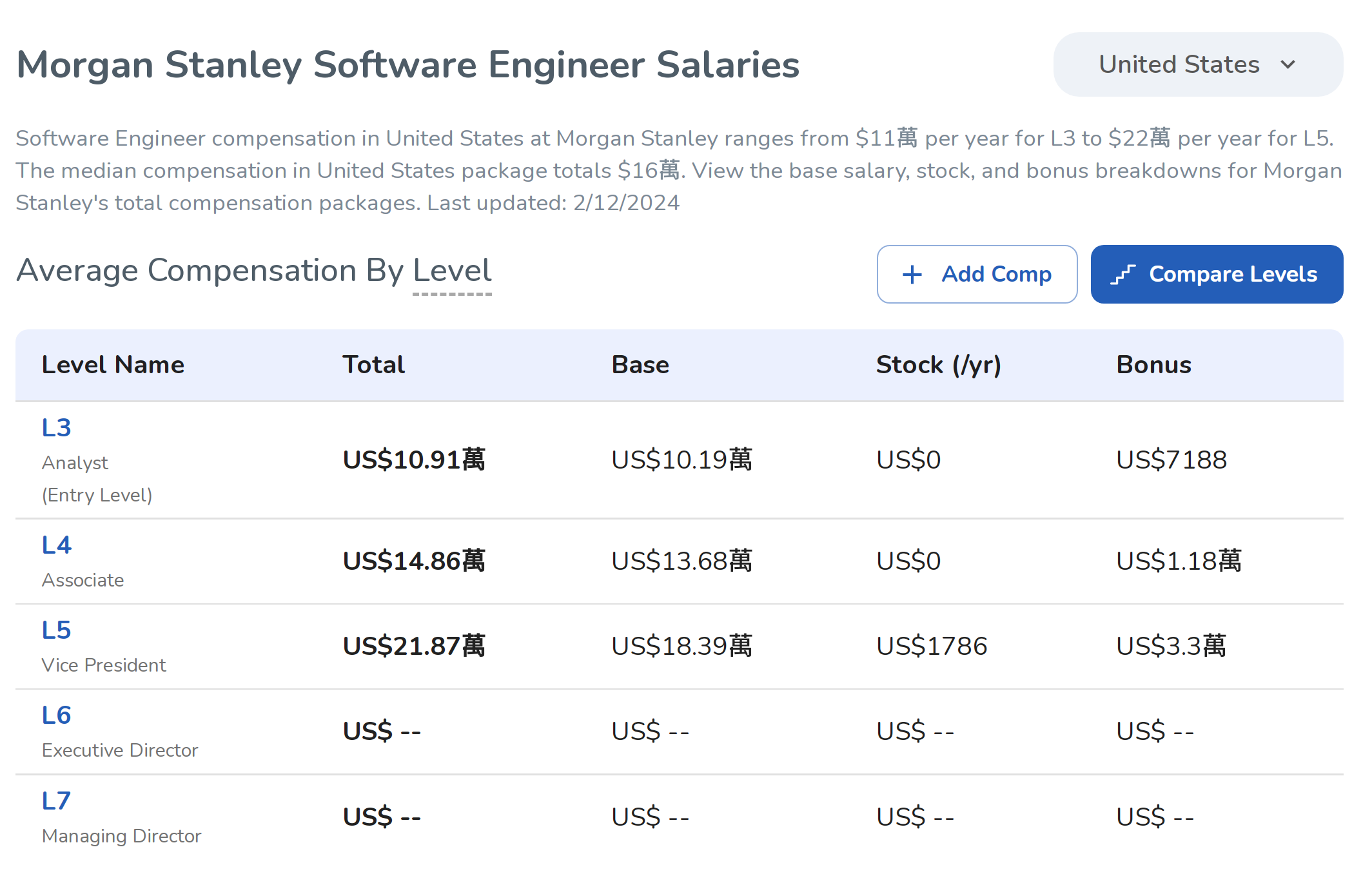The width and height of the screenshot is (1372, 874).
Task: Select the L5 total US$21.87萬
Action: tap(414, 646)
